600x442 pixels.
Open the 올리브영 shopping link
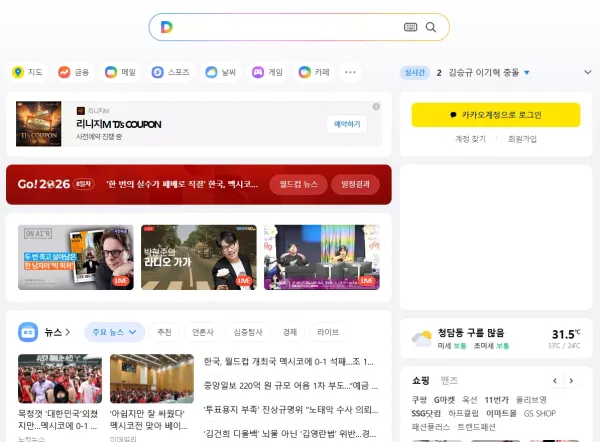pyautogui.click(x=531, y=400)
